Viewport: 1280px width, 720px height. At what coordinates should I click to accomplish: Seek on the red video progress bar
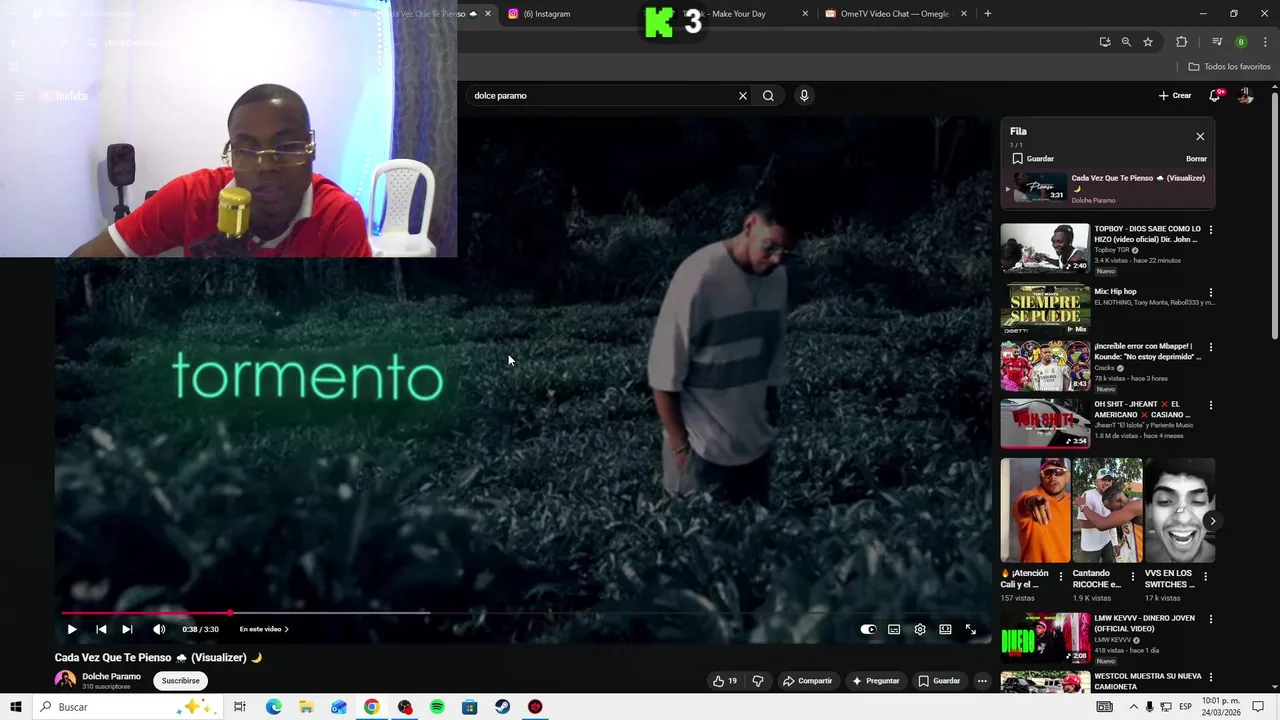145,612
